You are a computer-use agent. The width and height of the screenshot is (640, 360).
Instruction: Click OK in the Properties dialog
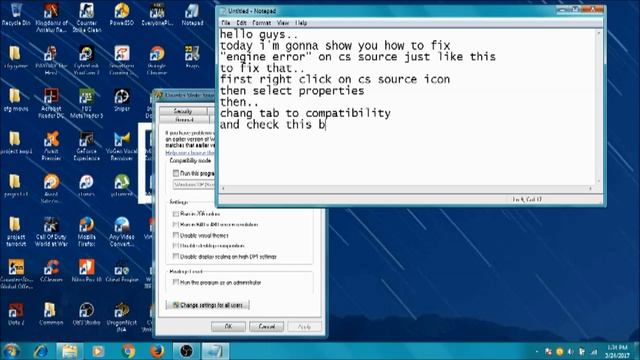coord(228,327)
